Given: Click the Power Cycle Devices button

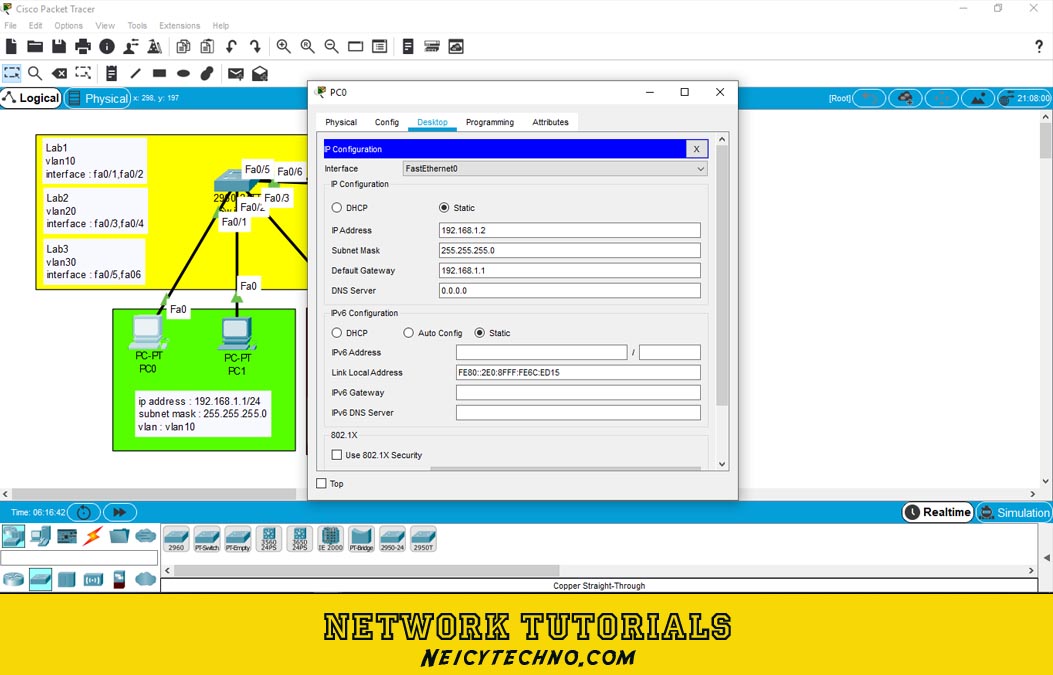Looking at the screenshot, I should pos(83,512).
